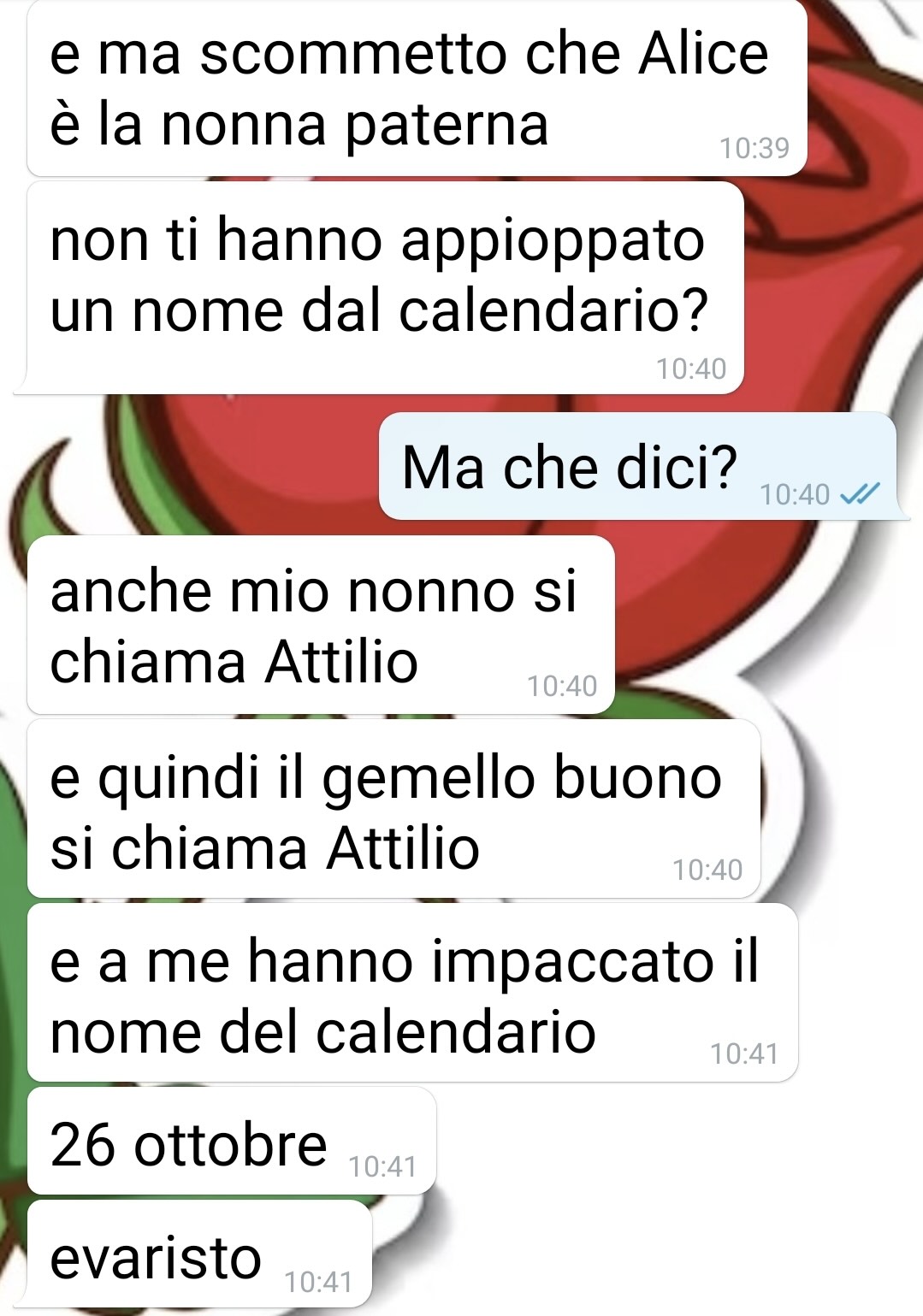923x1316 pixels.
Task: Tap the name "Attilio" in the nonno message
Action: point(341,662)
